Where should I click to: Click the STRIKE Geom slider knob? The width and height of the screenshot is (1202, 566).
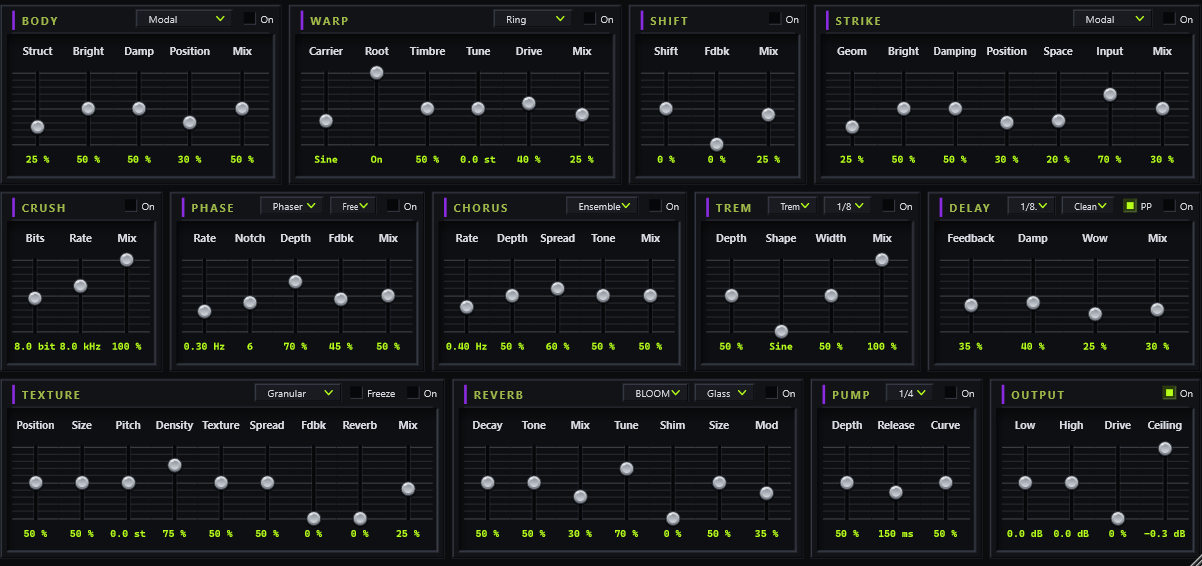852,127
